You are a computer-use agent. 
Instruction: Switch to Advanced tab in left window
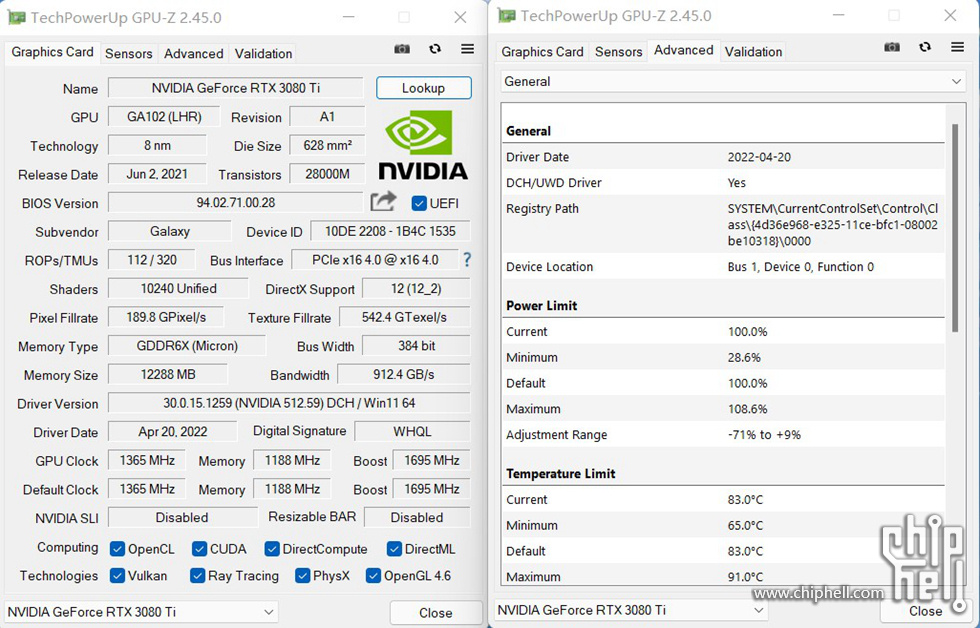click(194, 54)
